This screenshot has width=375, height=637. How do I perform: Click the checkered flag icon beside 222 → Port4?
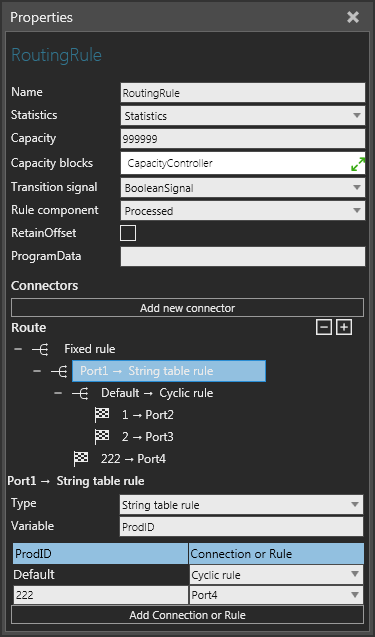[81, 459]
